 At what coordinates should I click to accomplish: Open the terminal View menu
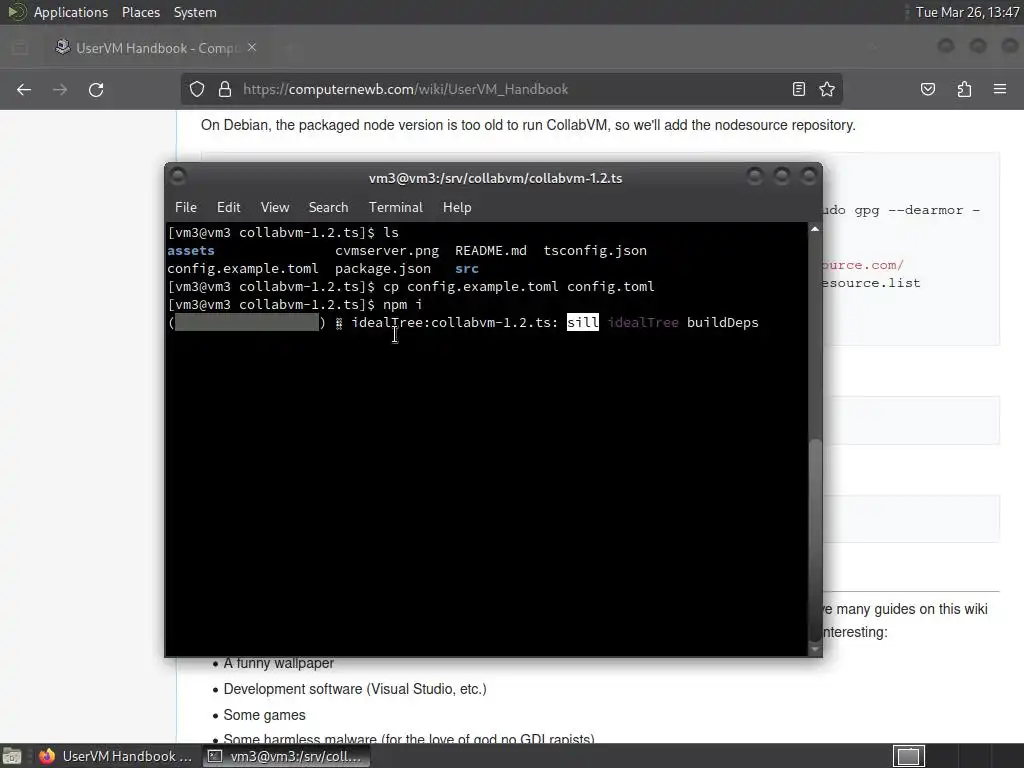point(275,207)
